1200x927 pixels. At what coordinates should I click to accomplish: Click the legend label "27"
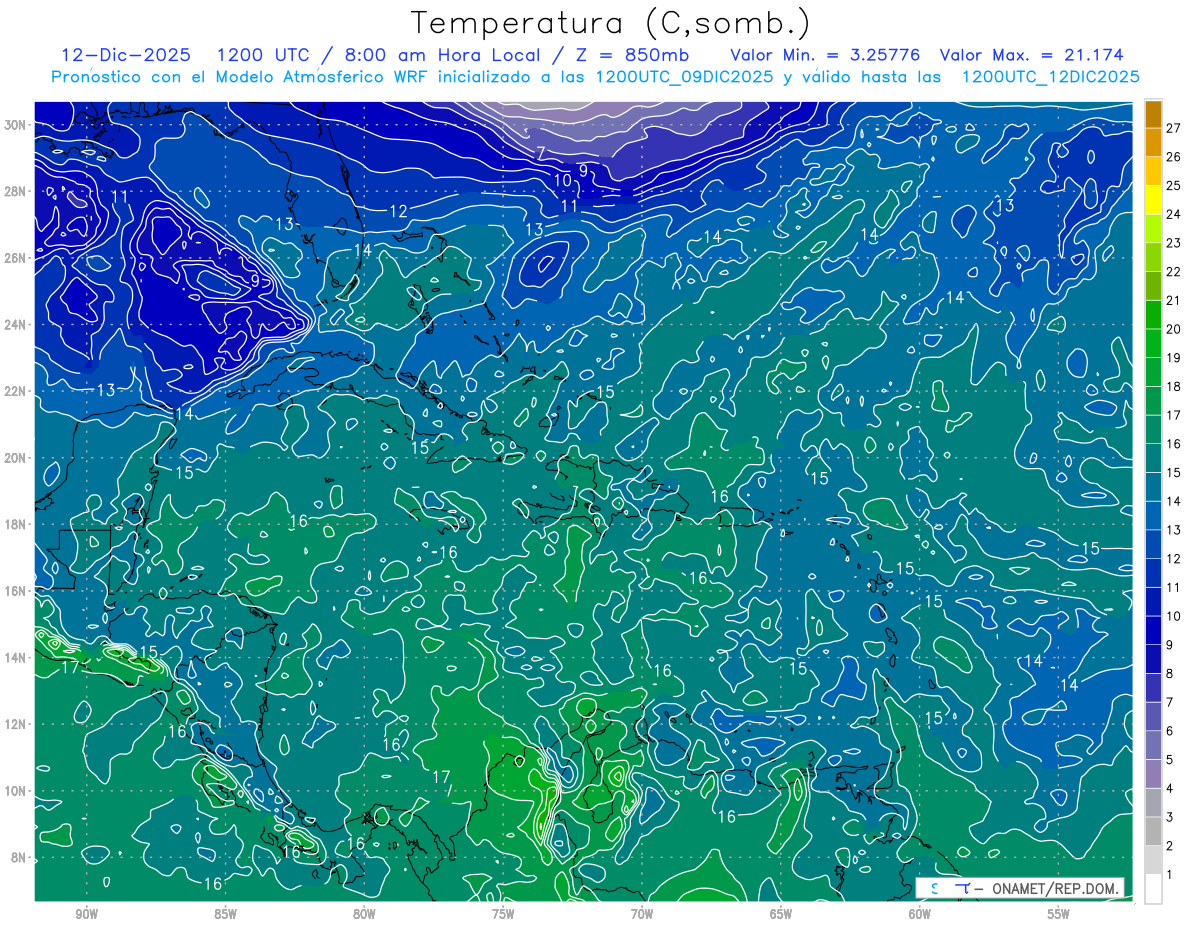tap(1174, 128)
